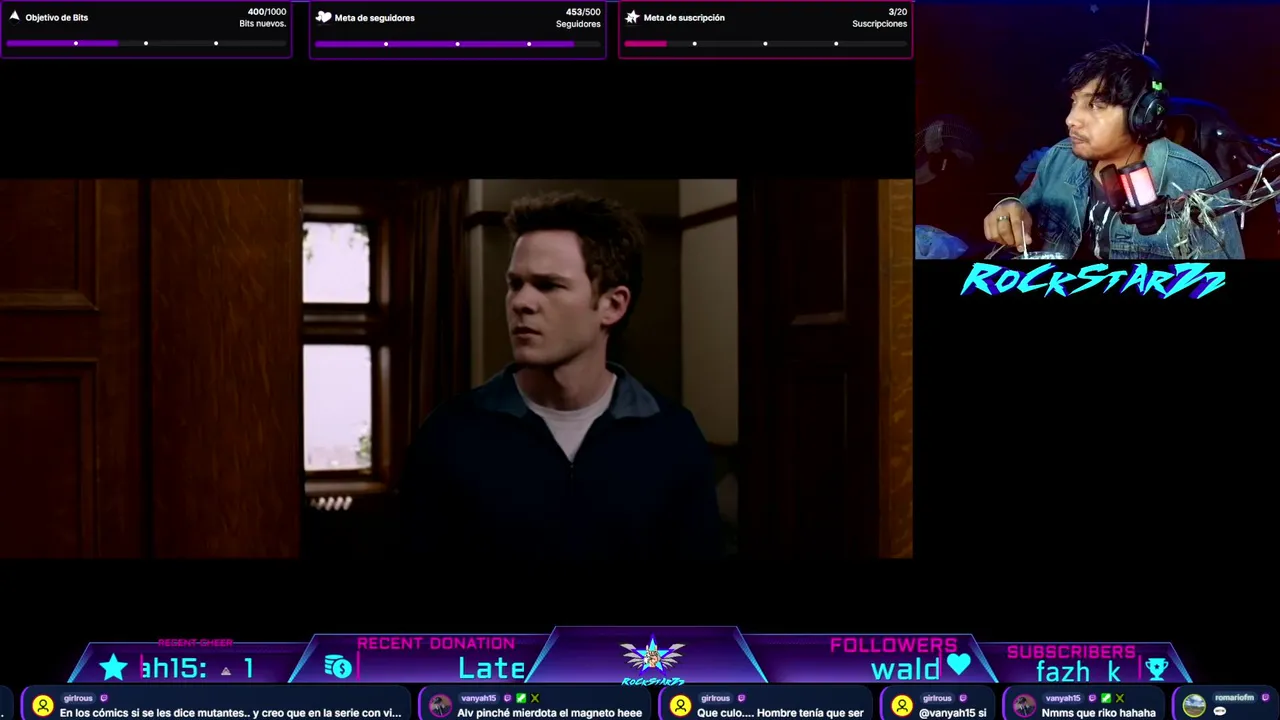1280x720 pixels.
Task: Click the subscription goal star icon
Action: click(632, 17)
